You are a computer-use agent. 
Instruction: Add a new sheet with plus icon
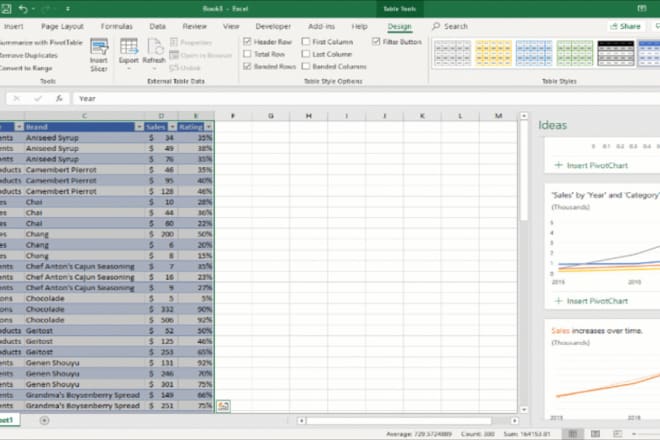tap(44, 420)
